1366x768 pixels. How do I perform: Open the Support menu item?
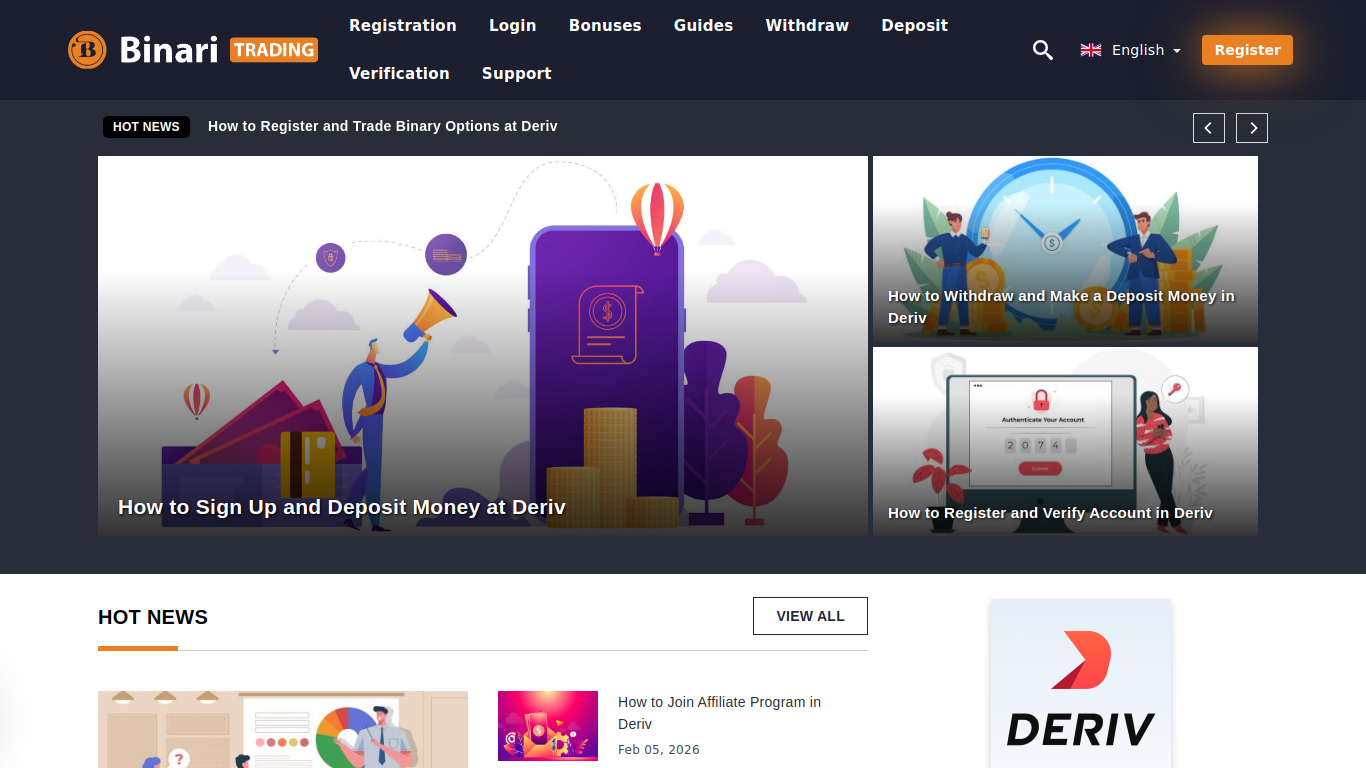coord(517,74)
